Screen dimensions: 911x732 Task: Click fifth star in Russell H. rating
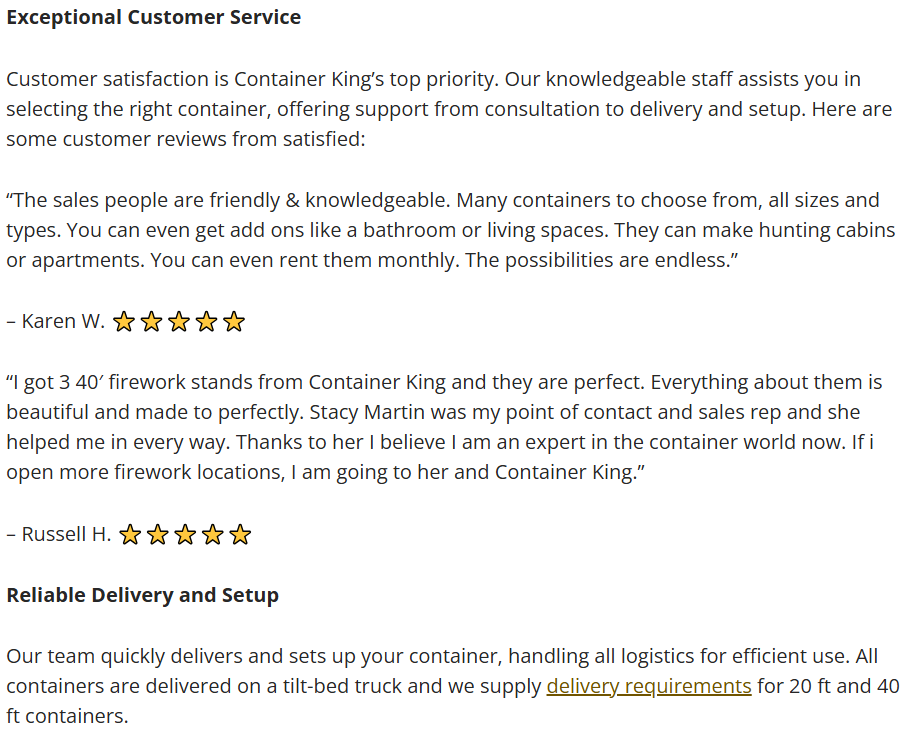click(x=240, y=534)
